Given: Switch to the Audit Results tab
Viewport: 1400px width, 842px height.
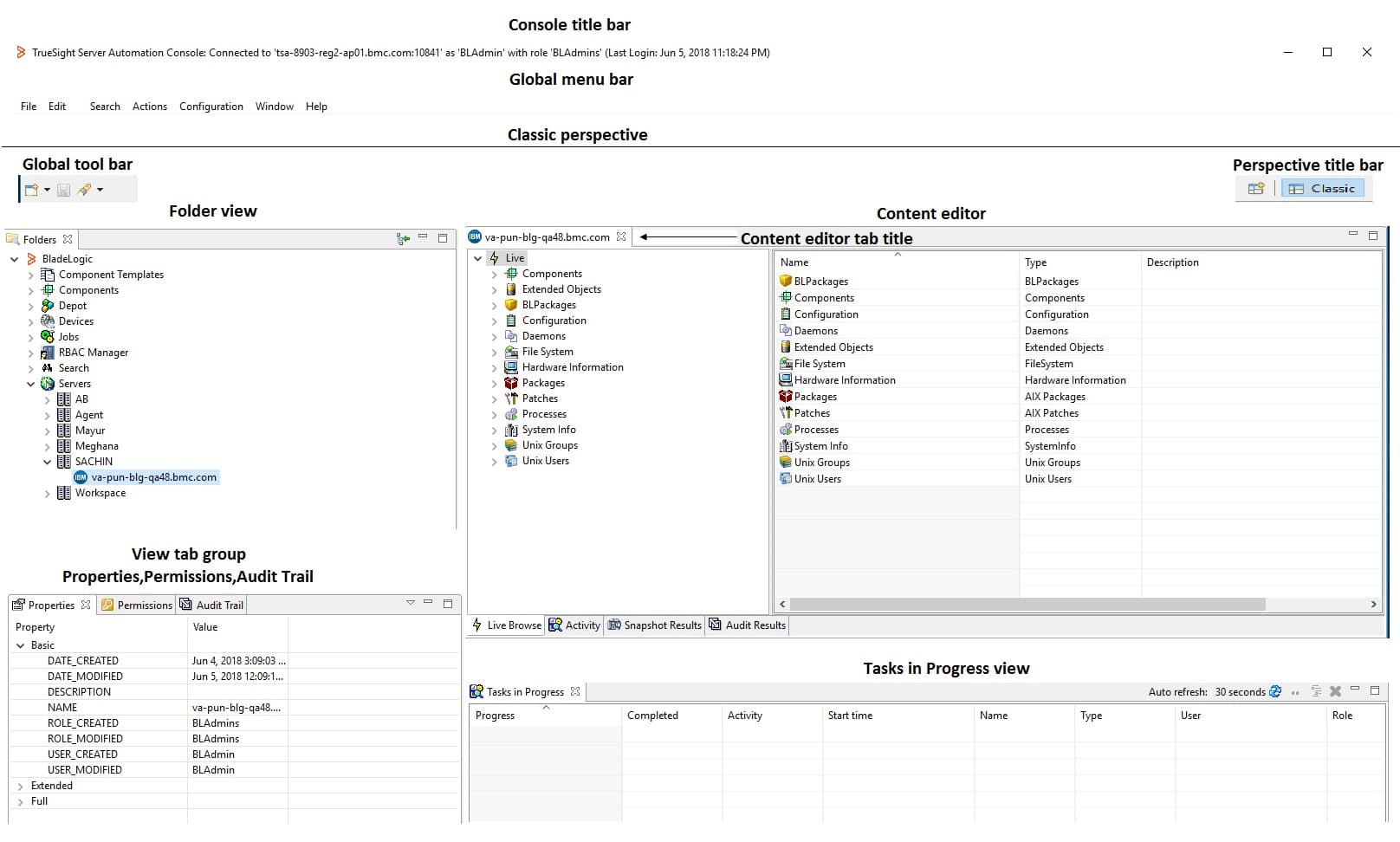Looking at the screenshot, I should click(x=747, y=625).
